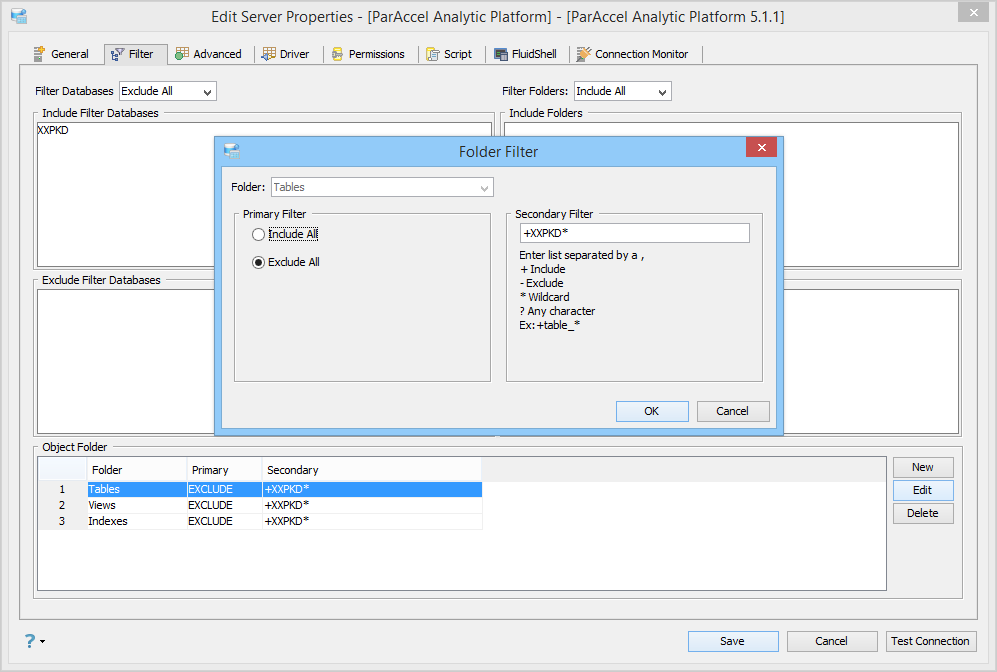The width and height of the screenshot is (997, 672).
Task: Cancel the Folder Filter dialog
Action: click(733, 411)
